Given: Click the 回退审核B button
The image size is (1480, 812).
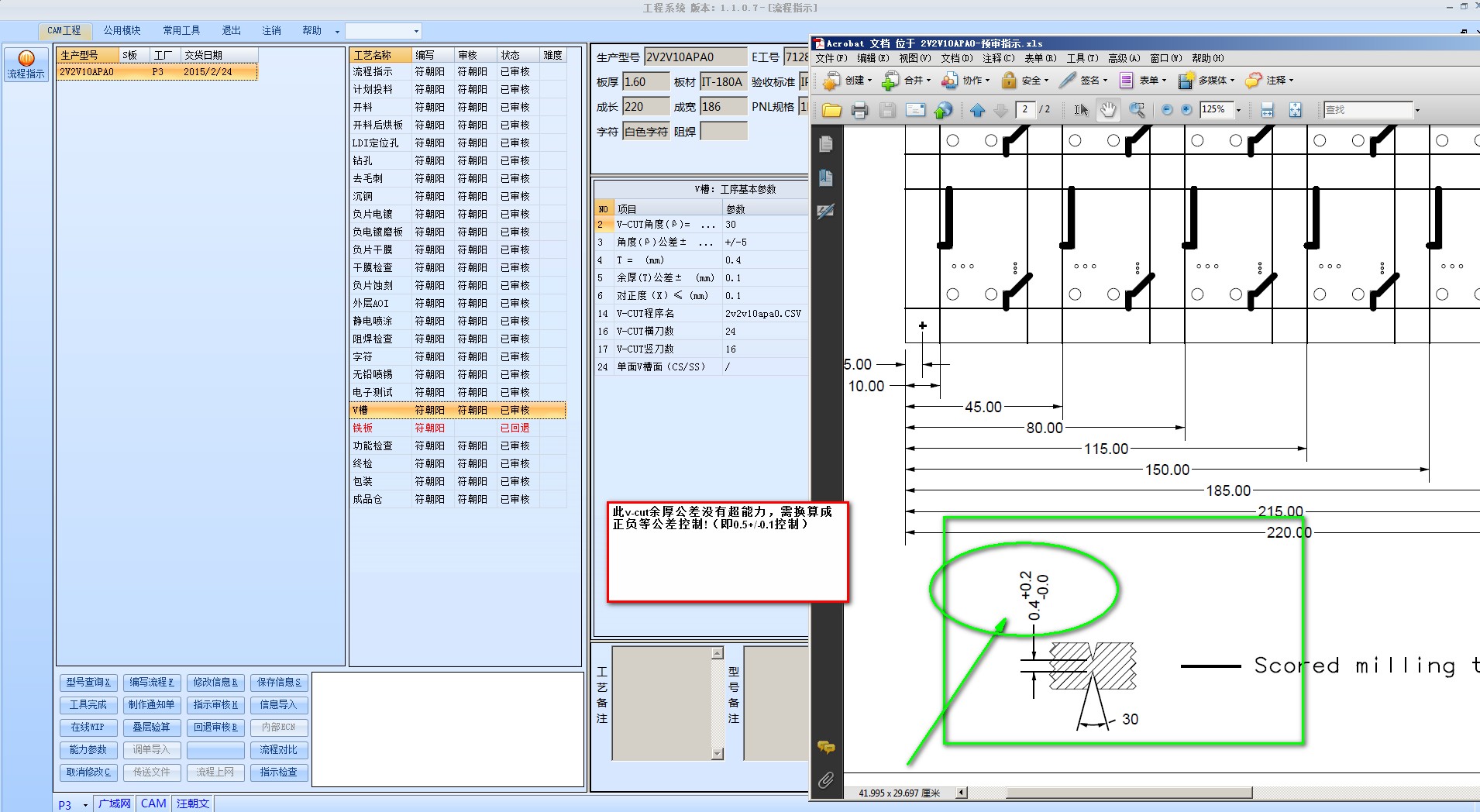Looking at the screenshot, I should (x=215, y=728).
